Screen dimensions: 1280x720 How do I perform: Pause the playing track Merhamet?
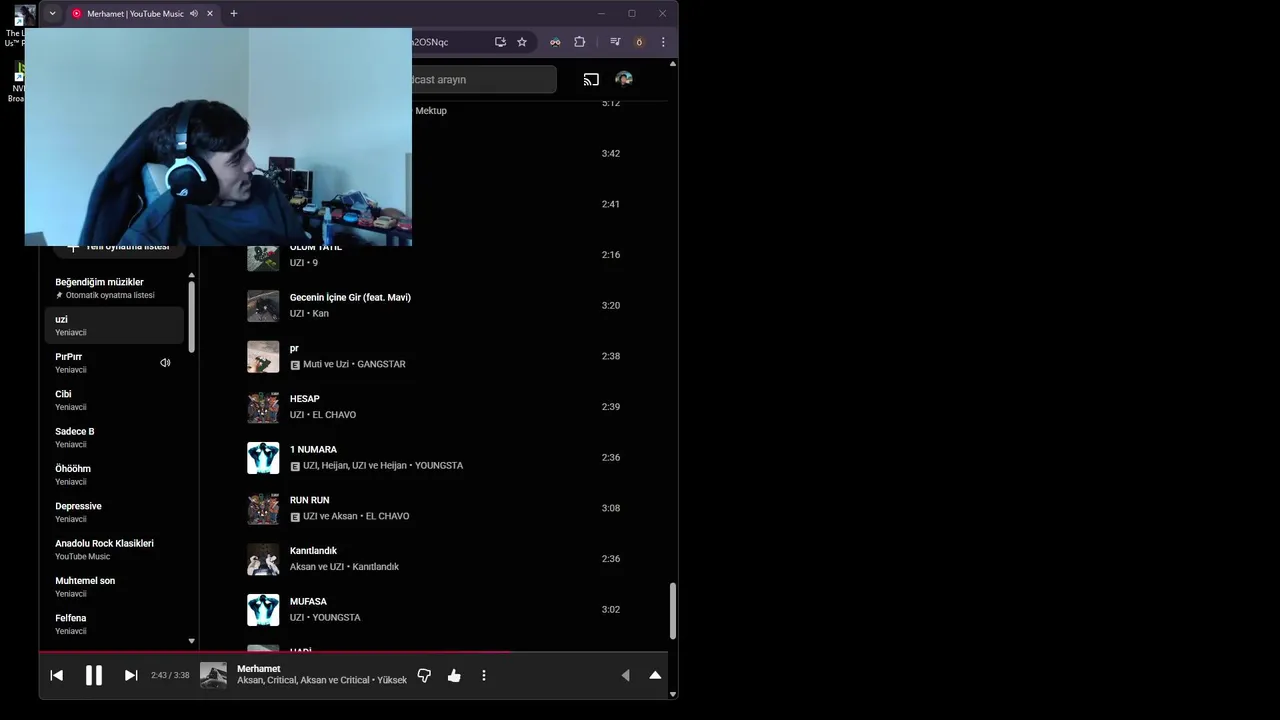(x=93, y=675)
